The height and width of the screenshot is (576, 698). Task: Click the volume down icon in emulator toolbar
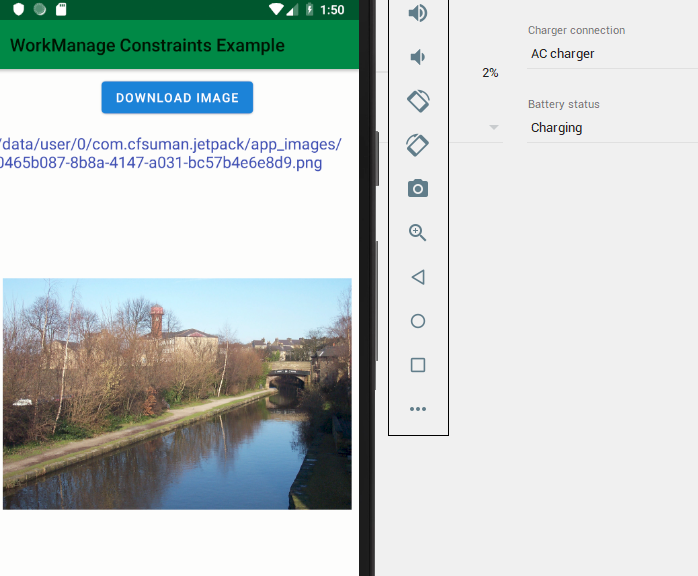tap(417, 57)
